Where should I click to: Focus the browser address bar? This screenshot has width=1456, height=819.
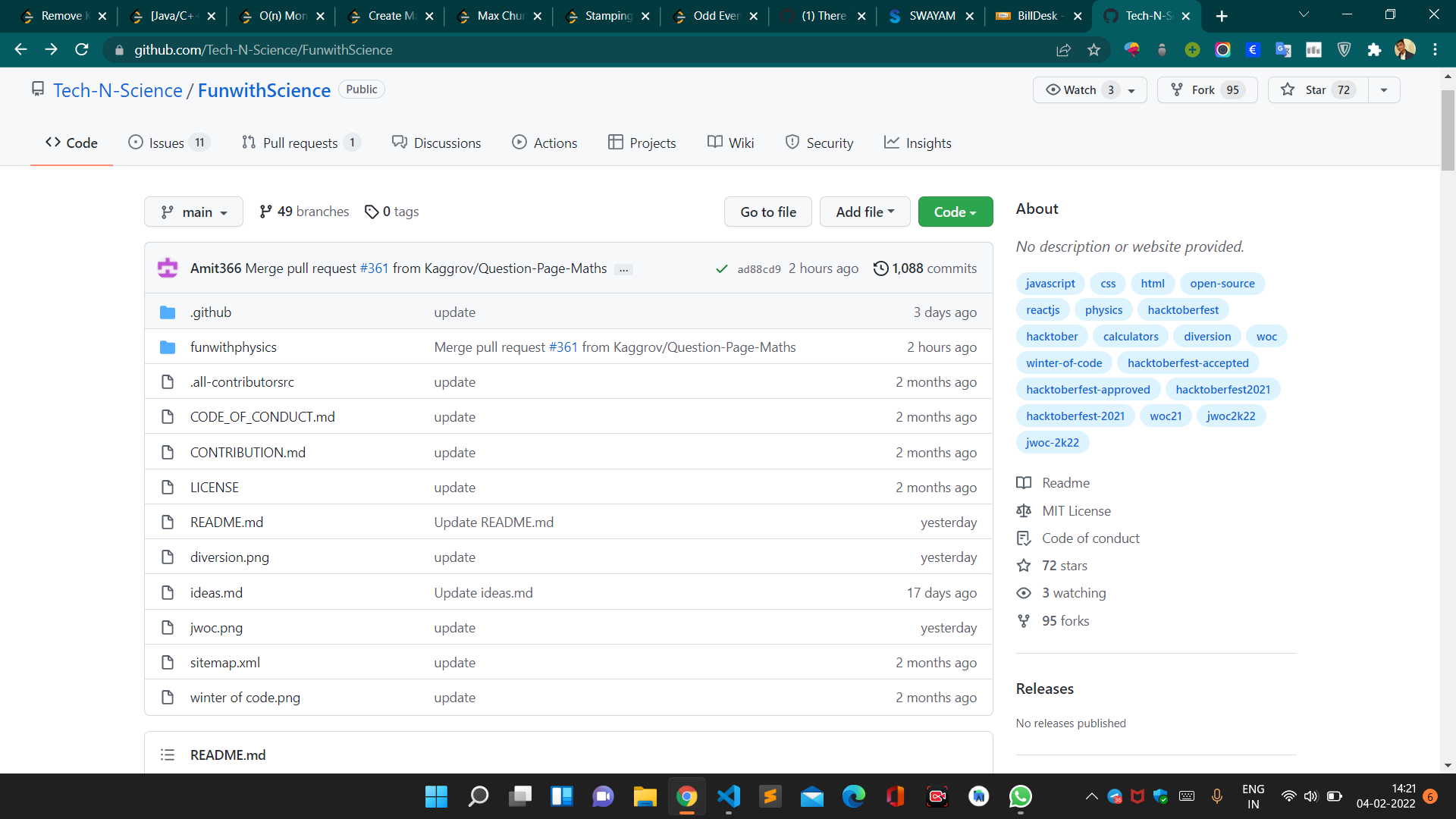[576, 50]
